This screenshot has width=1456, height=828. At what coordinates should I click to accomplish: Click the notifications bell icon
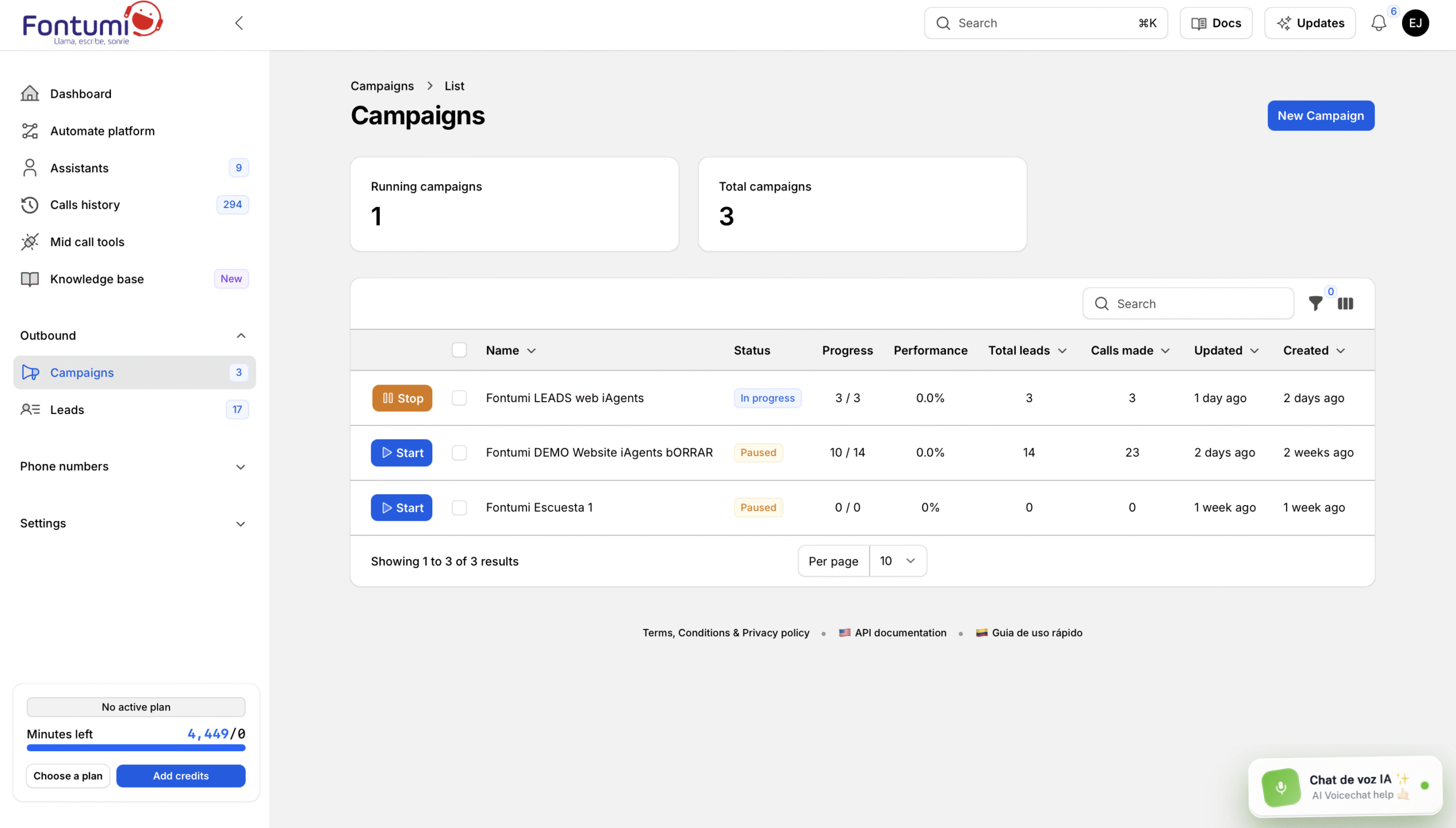[x=1378, y=23]
